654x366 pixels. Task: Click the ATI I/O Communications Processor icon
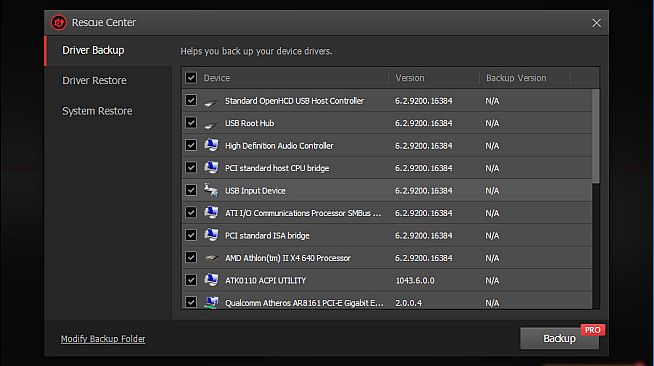tap(211, 213)
